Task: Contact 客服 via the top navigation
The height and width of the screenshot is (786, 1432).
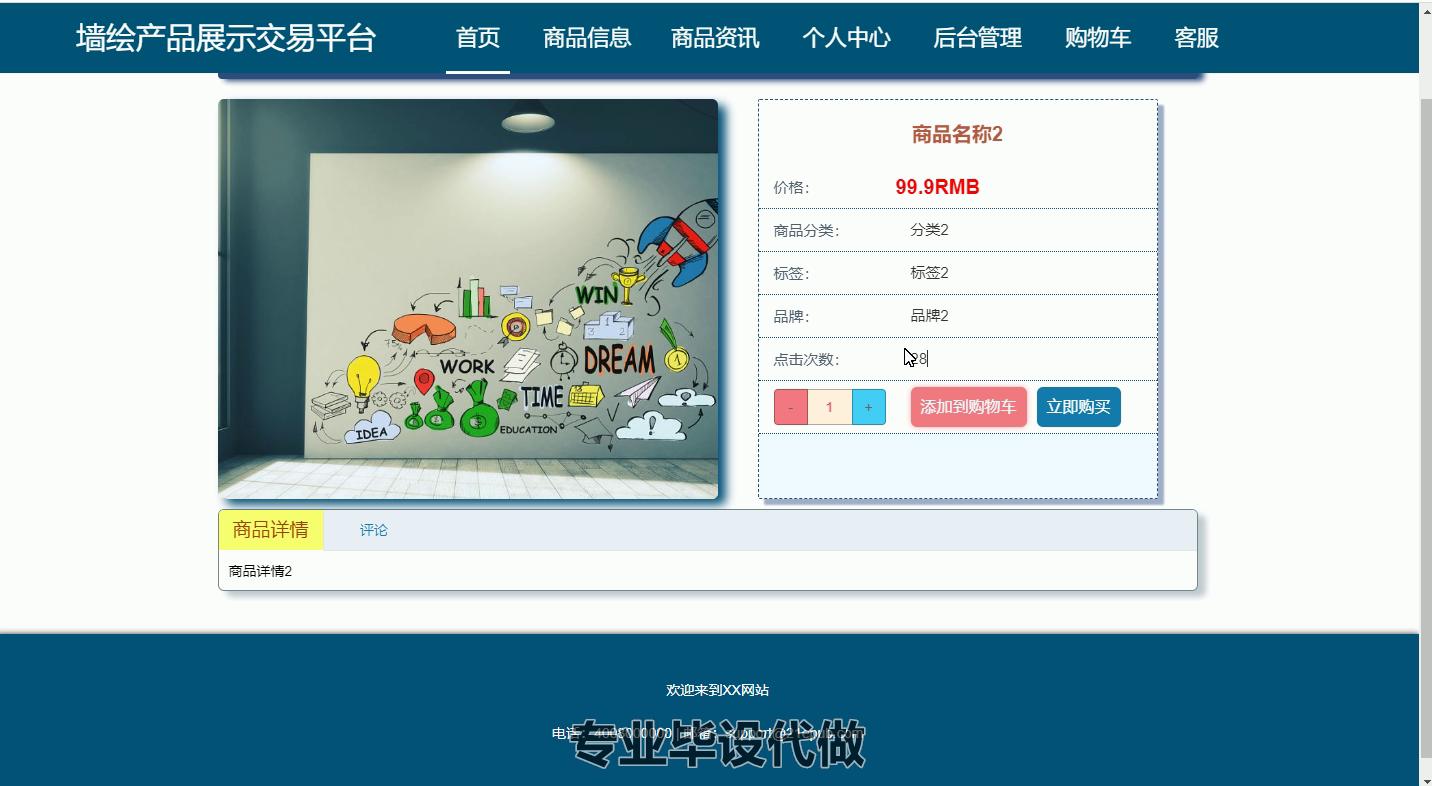Action: click(x=1196, y=38)
